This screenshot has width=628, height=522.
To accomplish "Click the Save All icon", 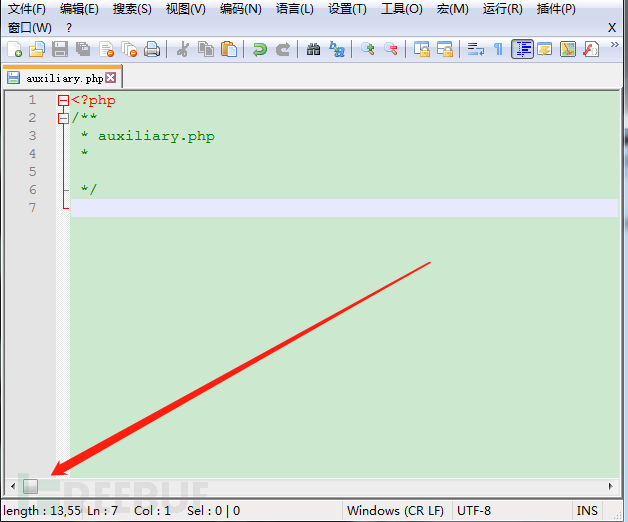I will coord(83,50).
